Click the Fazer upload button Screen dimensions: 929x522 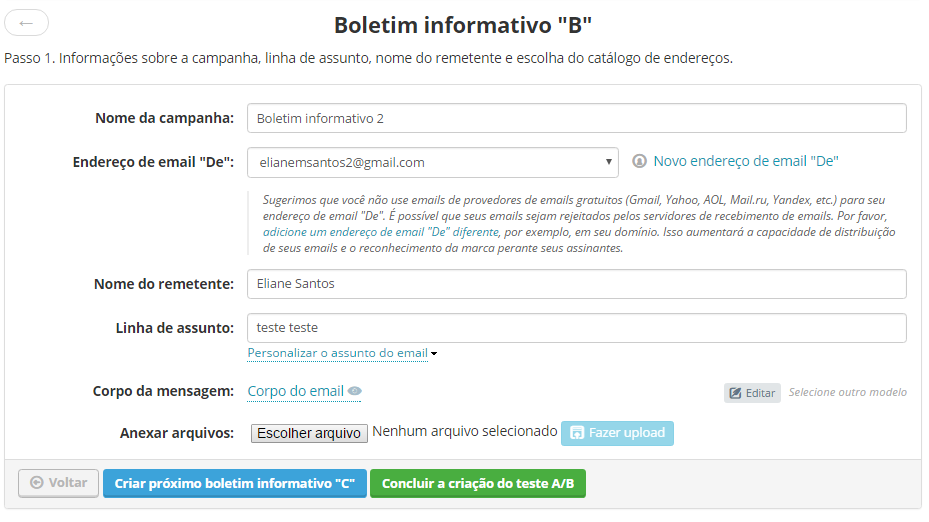[617, 433]
